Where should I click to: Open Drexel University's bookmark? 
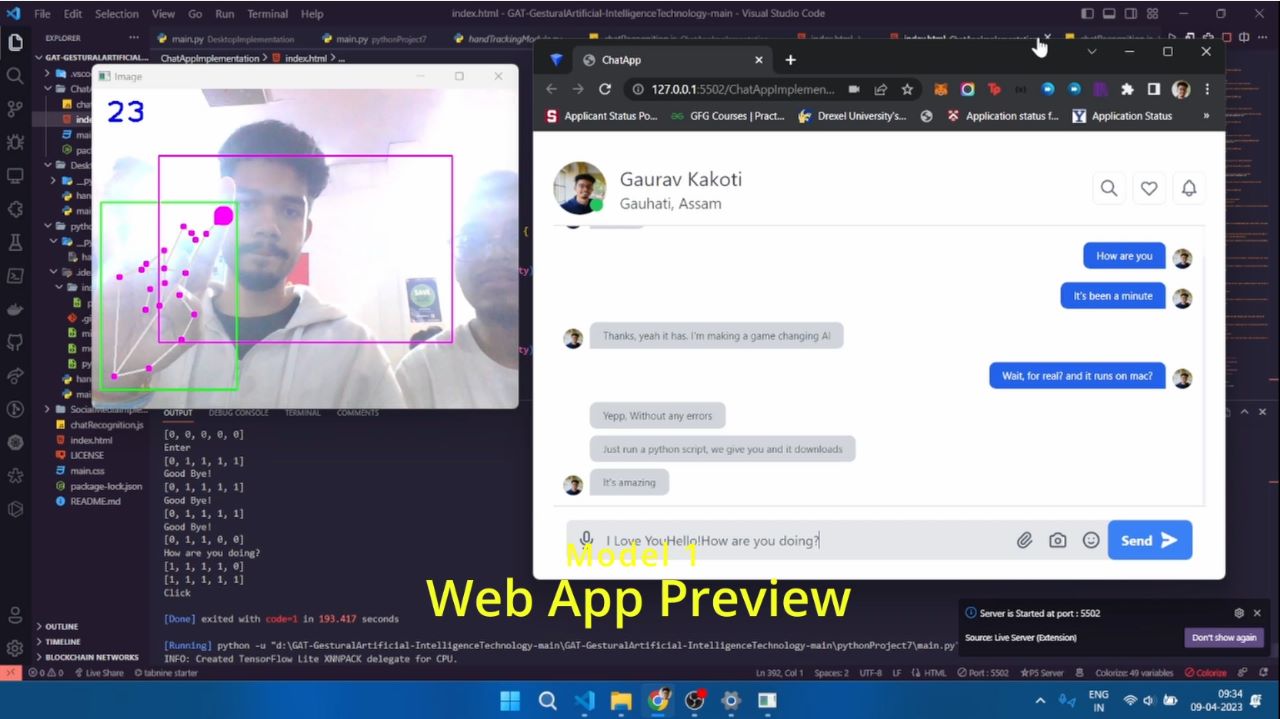tap(852, 116)
